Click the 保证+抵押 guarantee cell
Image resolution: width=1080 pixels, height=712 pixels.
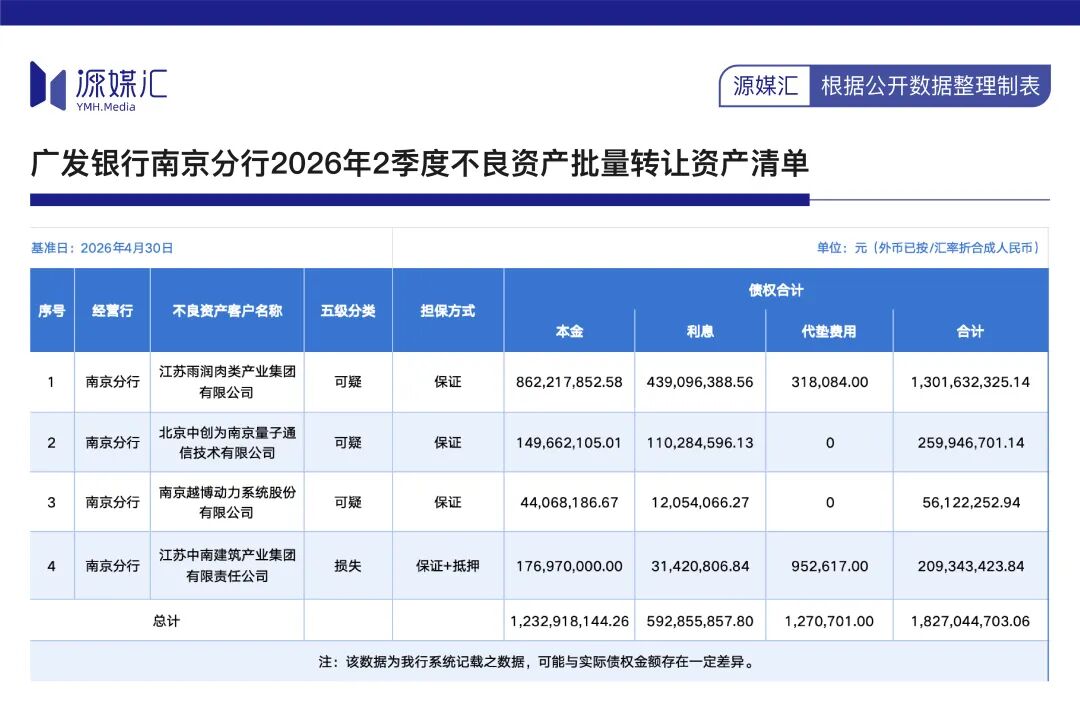pyautogui.click(x=448, y=566)
